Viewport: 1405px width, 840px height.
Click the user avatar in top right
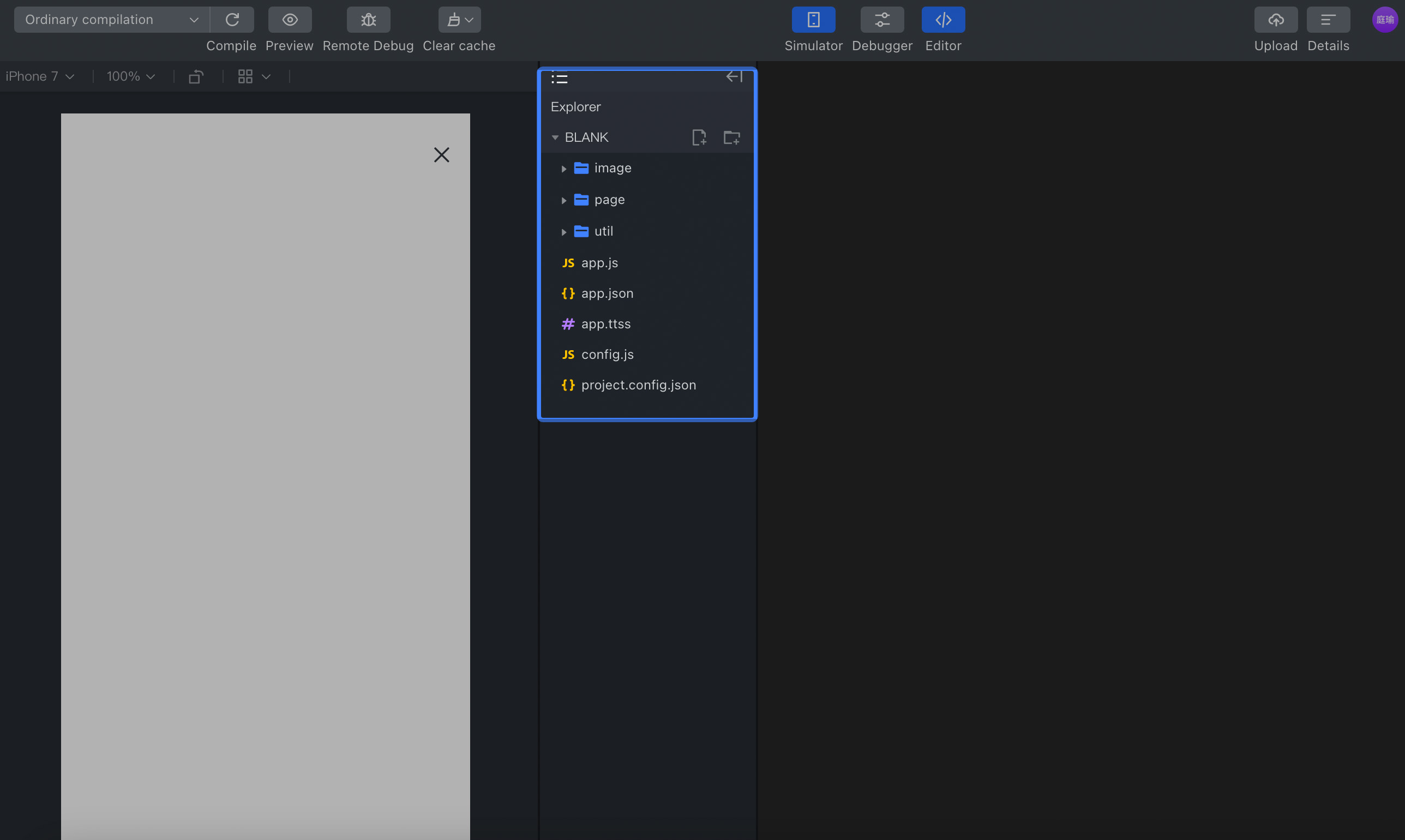click(1384, 20)
